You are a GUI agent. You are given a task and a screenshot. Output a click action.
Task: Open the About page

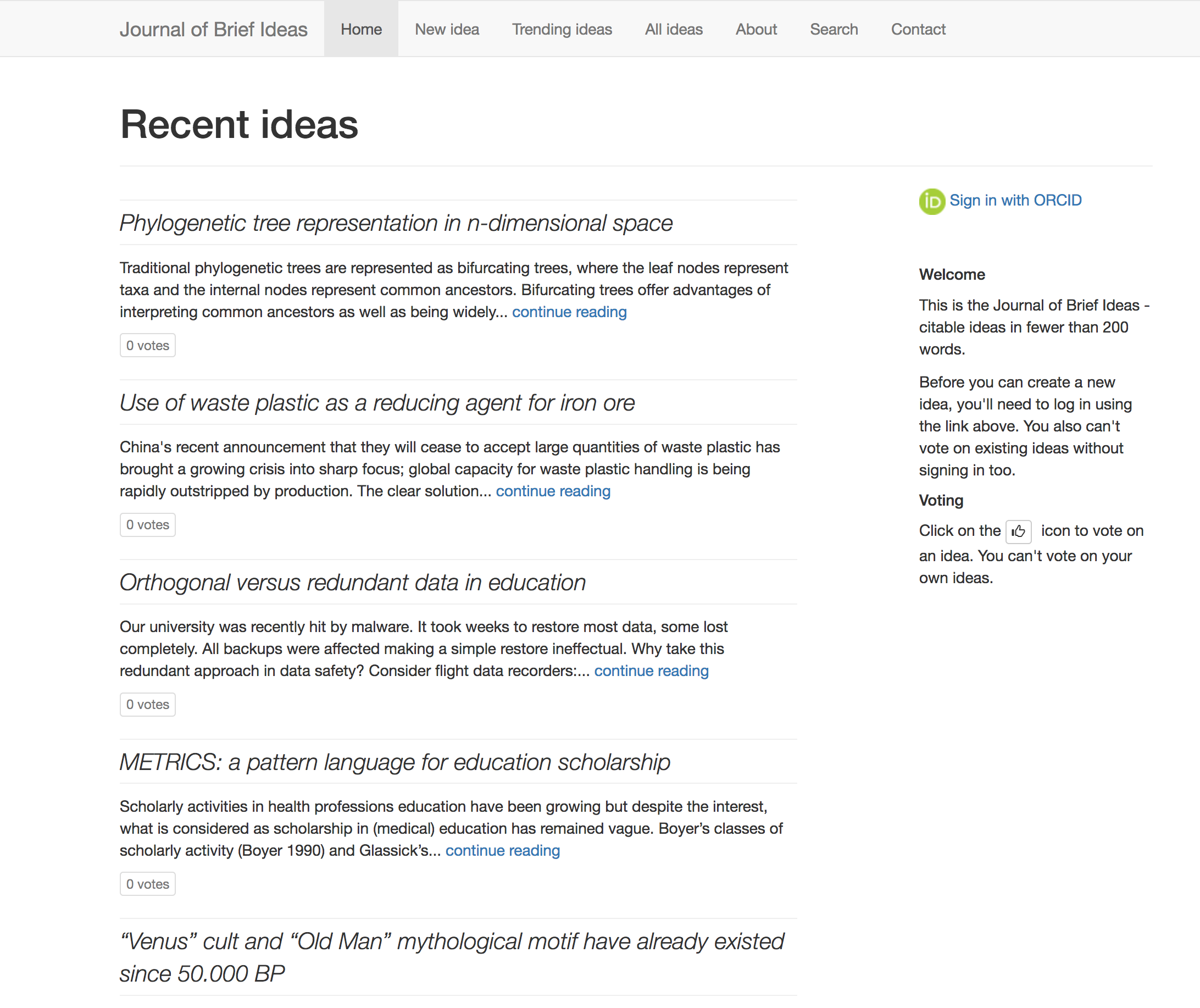[756, 29]
